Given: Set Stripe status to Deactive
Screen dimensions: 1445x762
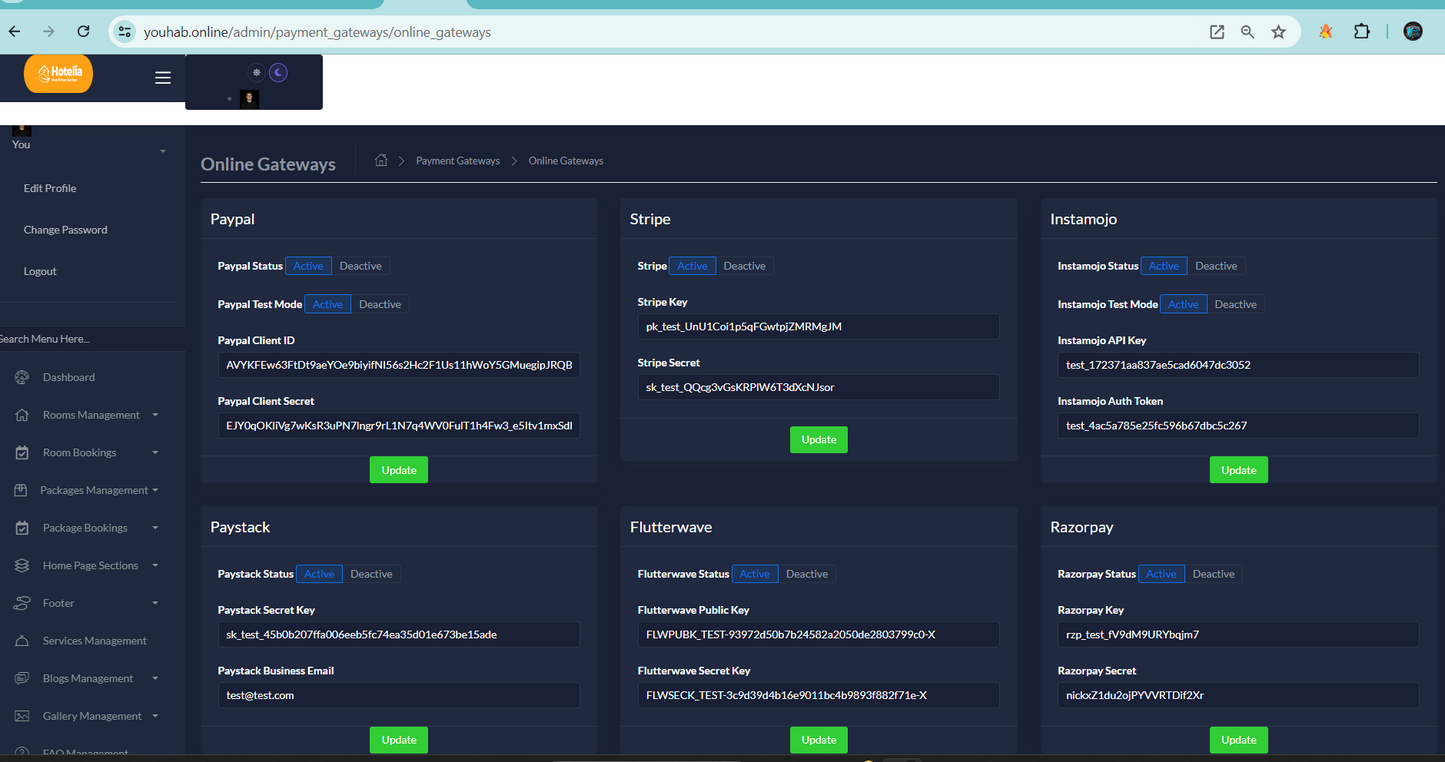Looking at the screenshot, I should click(744, 266).
